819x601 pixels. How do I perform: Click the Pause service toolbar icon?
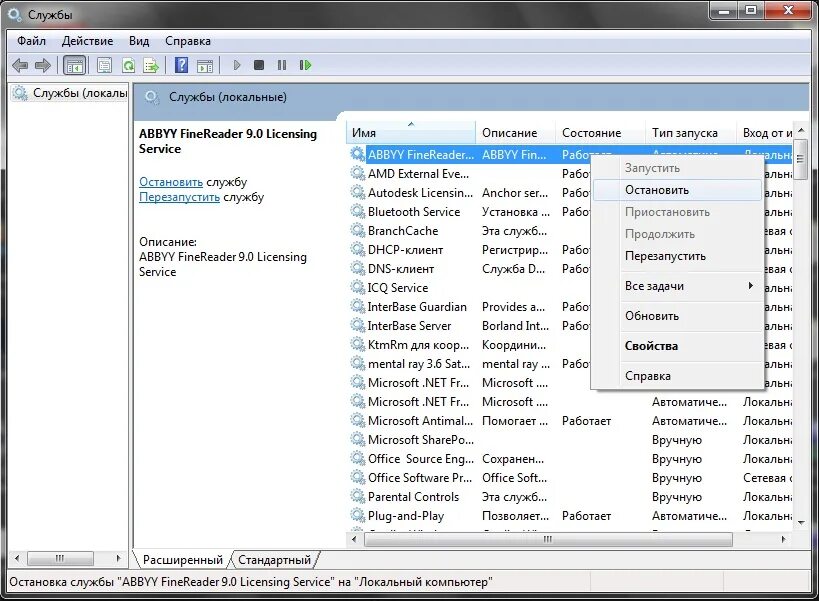tap(282, 65)
